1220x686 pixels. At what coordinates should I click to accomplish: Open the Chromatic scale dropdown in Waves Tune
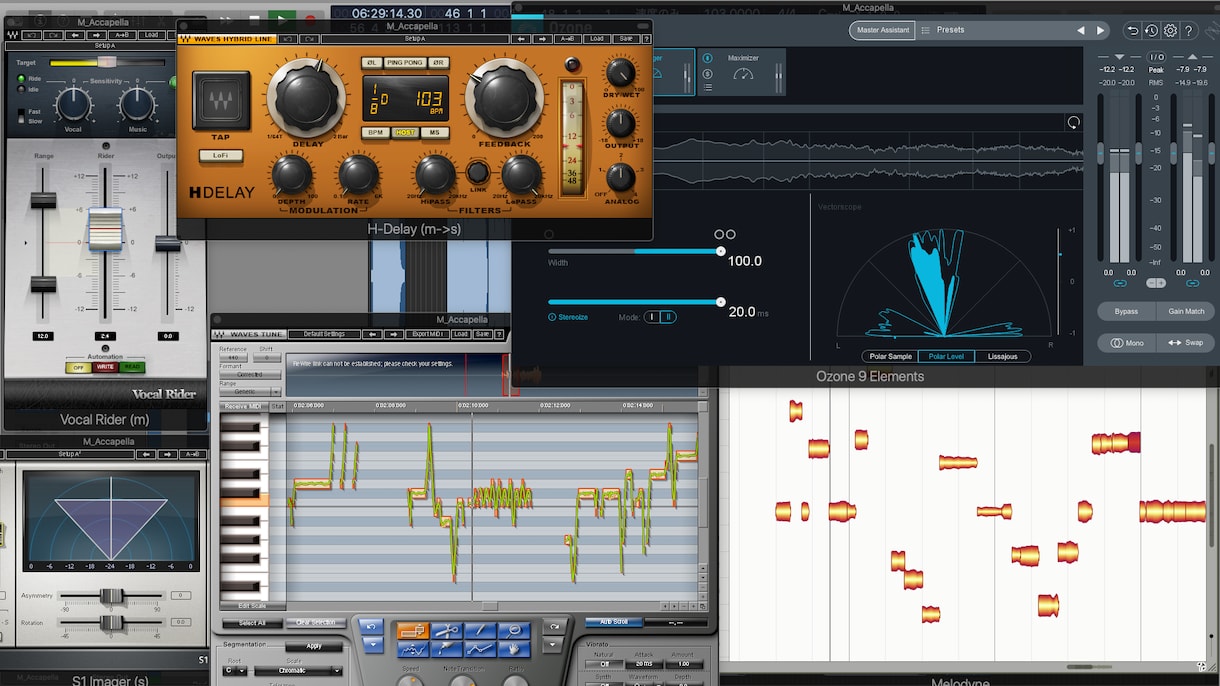pos(298,670)
